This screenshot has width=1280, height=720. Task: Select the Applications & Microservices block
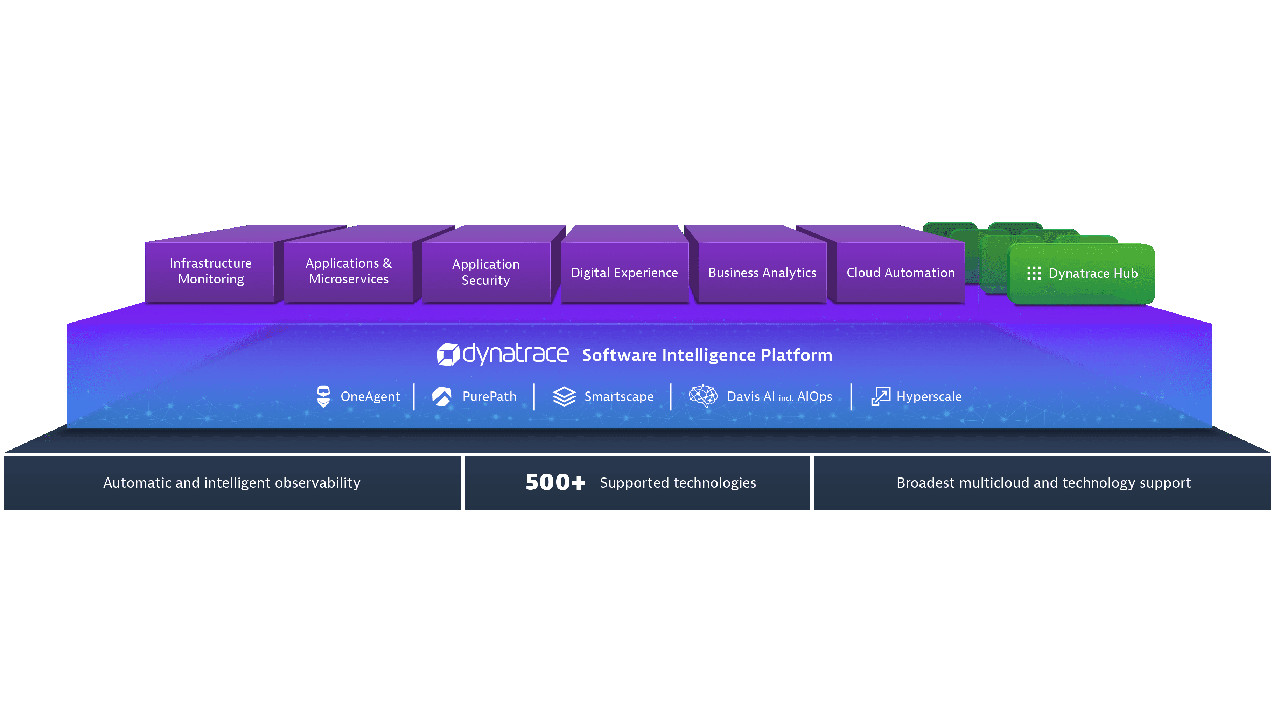coord(348,271)
